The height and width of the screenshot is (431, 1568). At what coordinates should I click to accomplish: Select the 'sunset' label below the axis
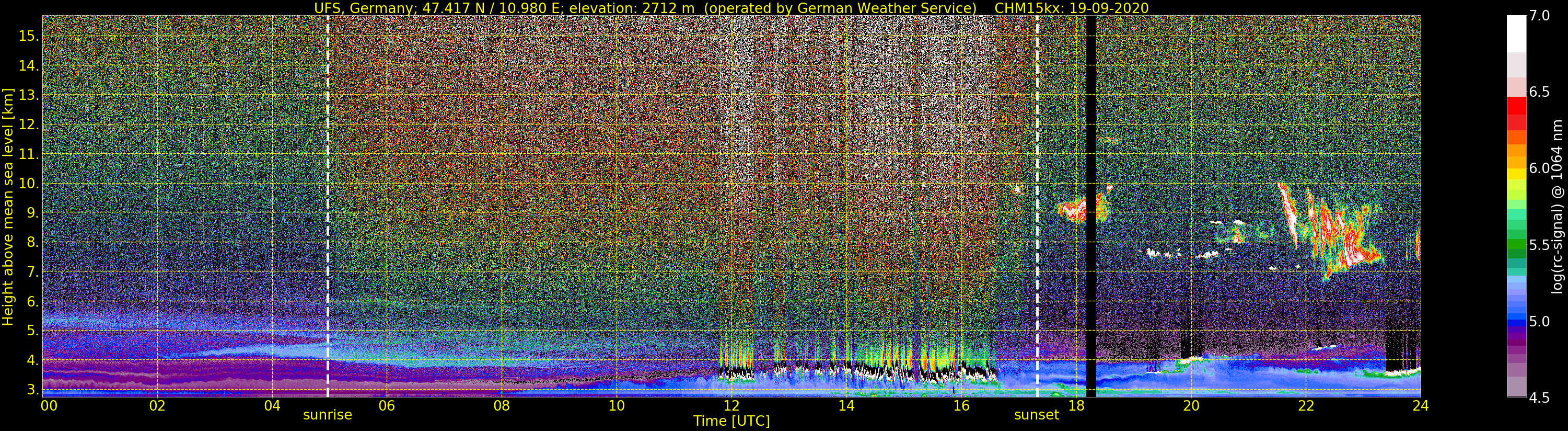[x=1037, y=415]
